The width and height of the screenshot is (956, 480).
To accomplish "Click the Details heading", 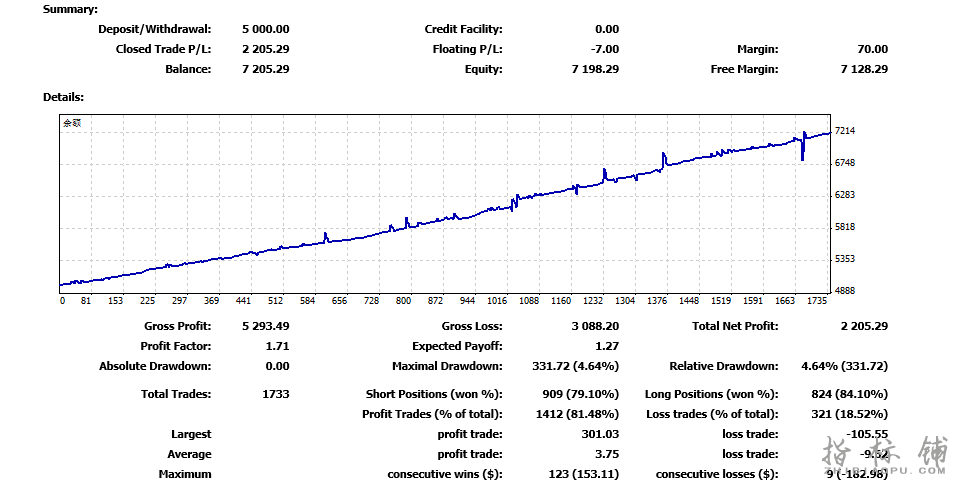I will 63,98.
